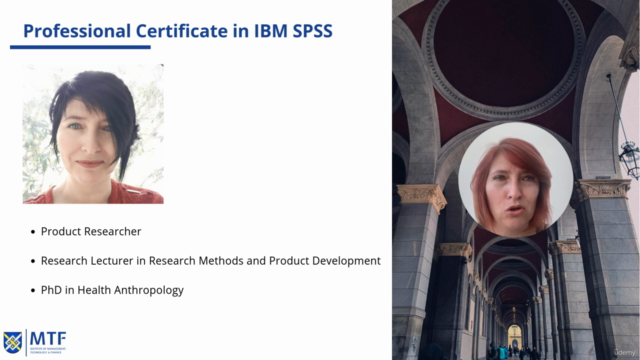Click the 'Product Researcher' bullet text
This screenshot has width=640, height=360.
point(91,231)
